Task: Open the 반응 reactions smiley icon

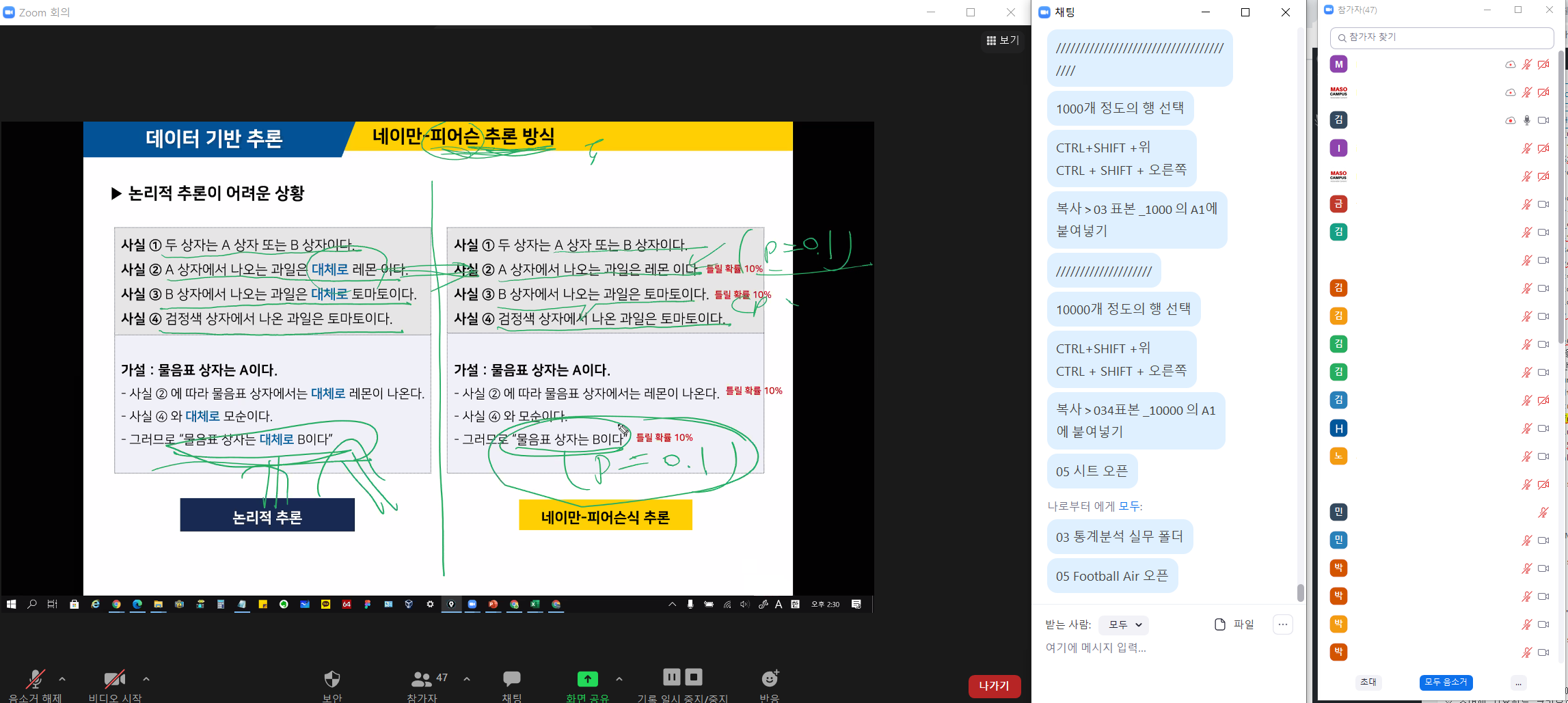Action: point(770,678)
